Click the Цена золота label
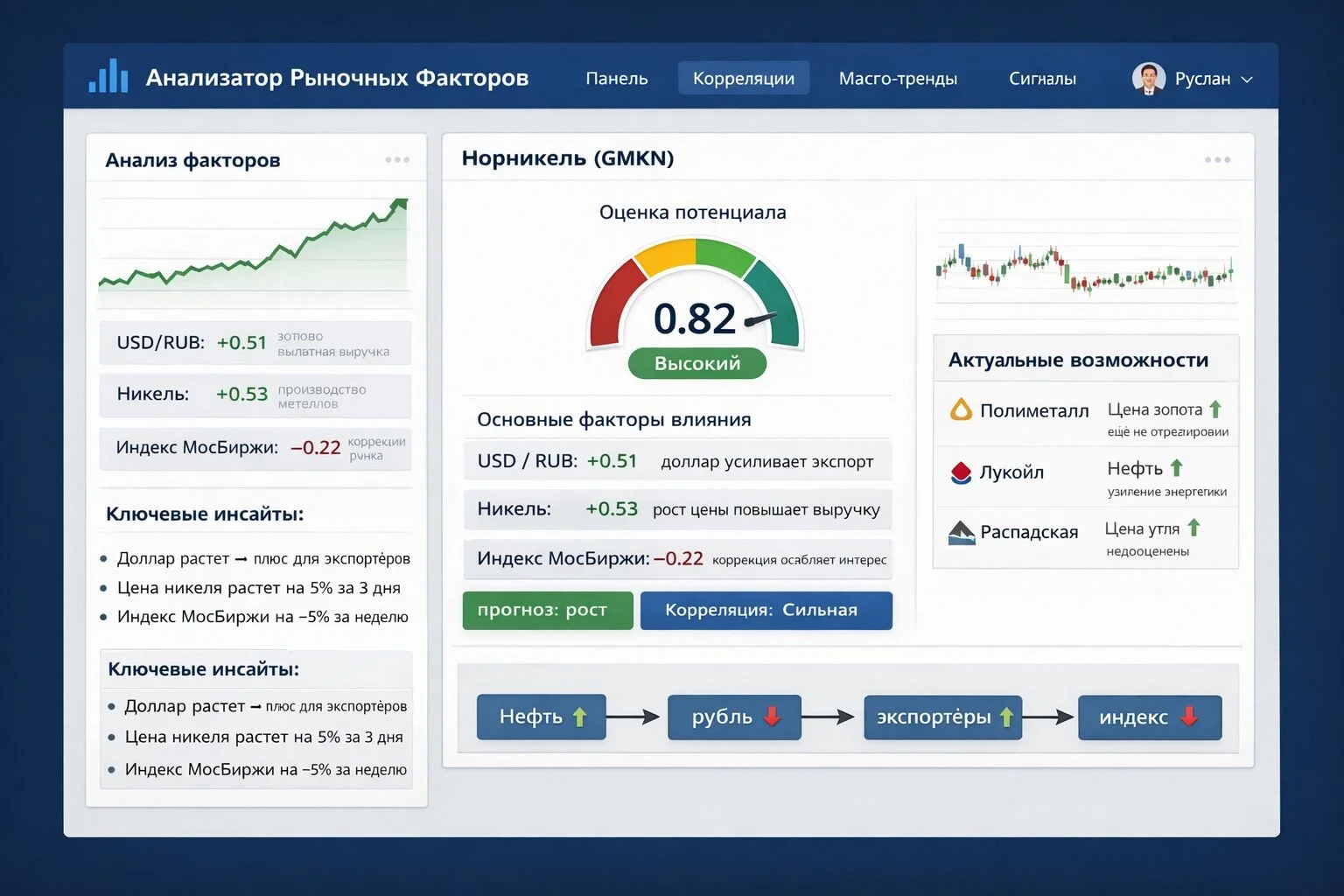 pos(1155,409)
